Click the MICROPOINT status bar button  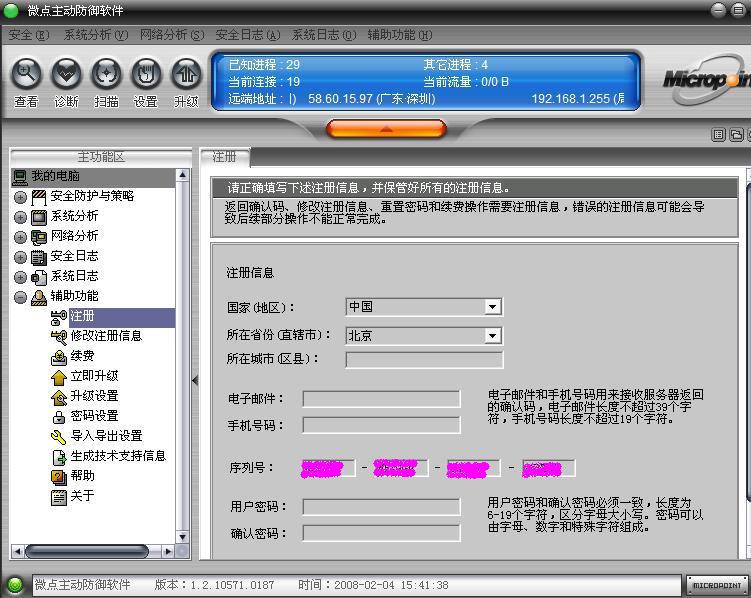tap(717, 585)
